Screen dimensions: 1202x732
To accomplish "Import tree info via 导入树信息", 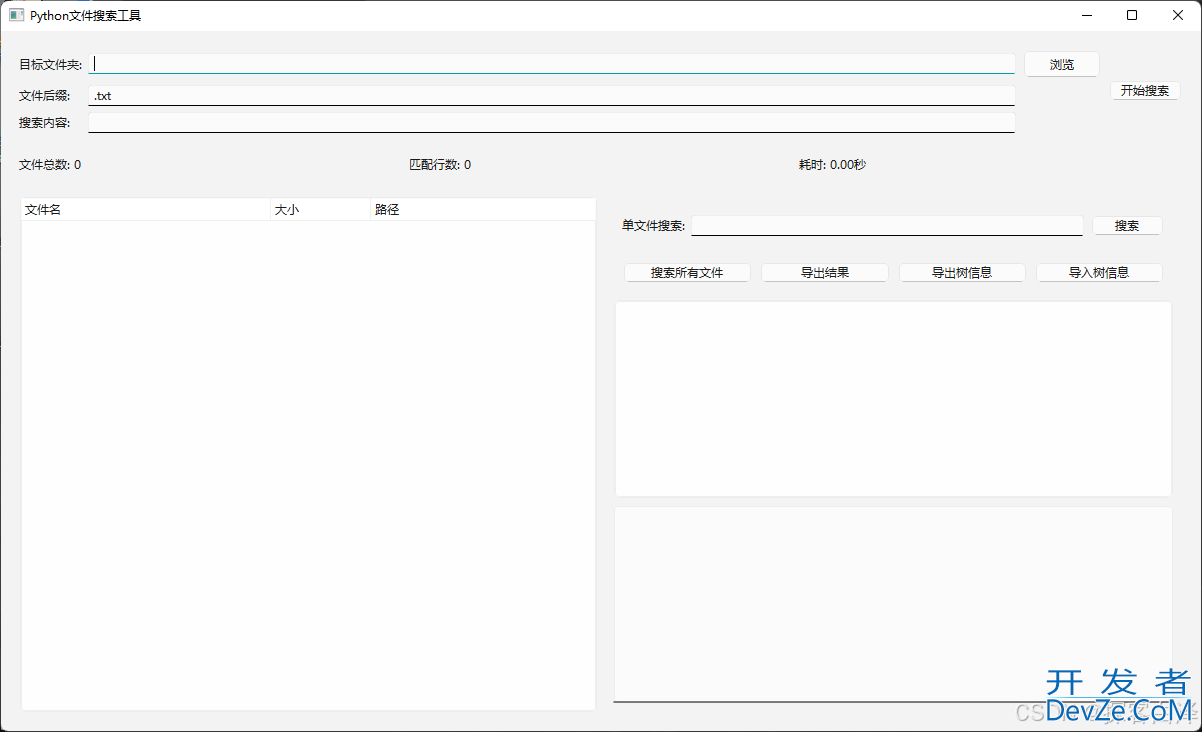I will (x=1099, y=273).
